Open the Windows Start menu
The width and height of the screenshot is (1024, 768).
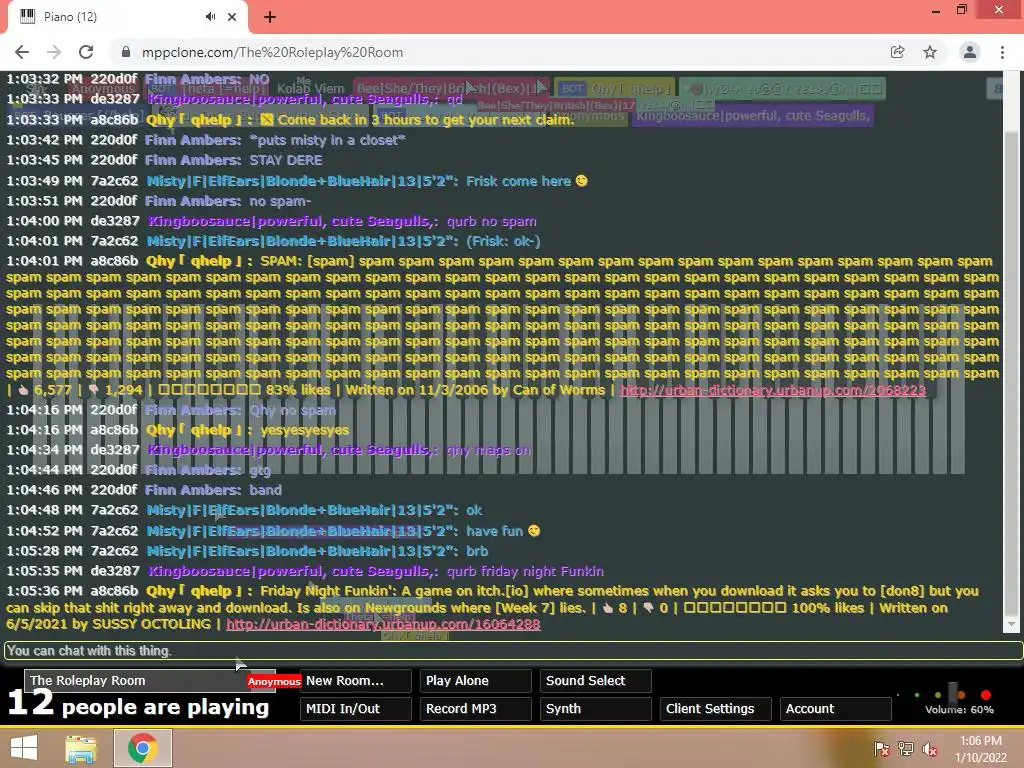[x=24, y=748]
